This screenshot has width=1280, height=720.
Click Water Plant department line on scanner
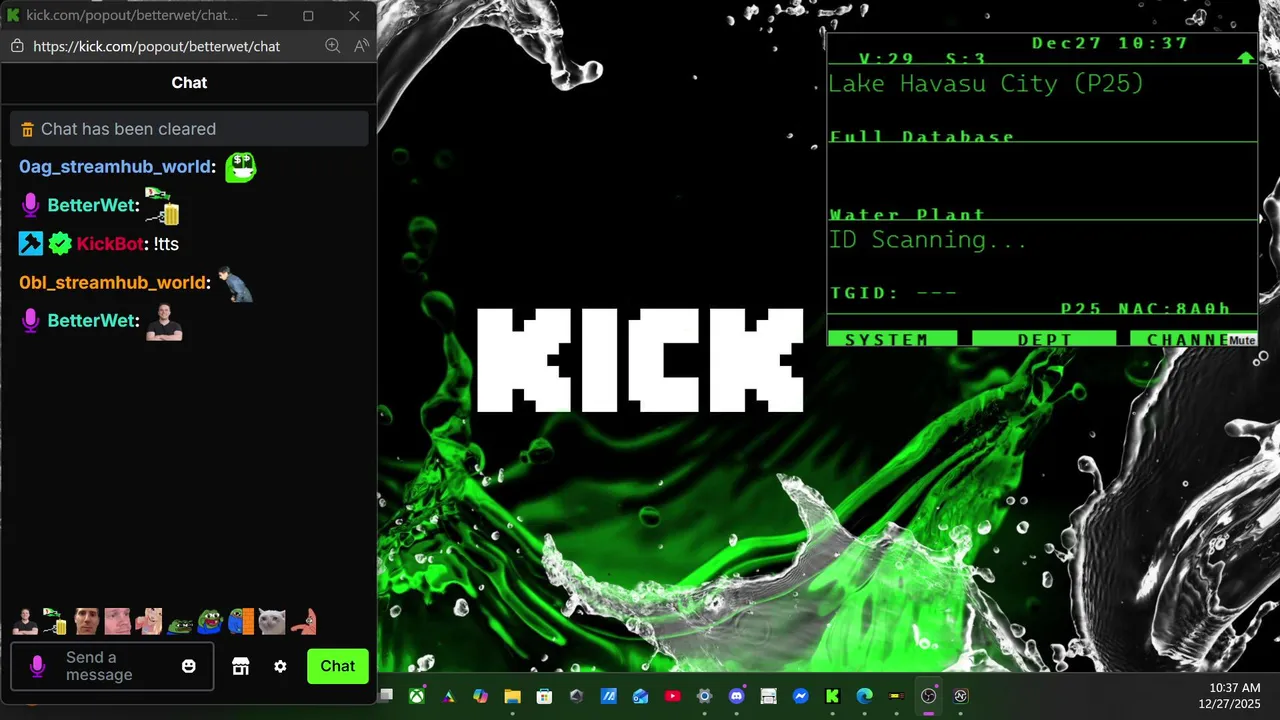point(907,215)
